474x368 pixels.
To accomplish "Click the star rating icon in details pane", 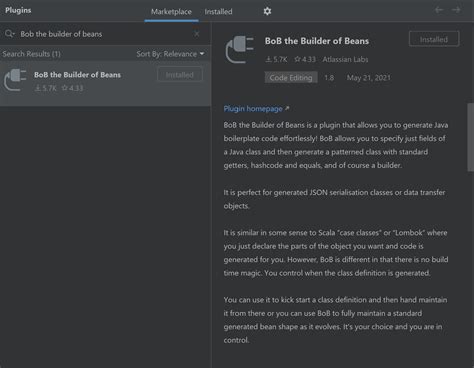I will coord(297,59).
